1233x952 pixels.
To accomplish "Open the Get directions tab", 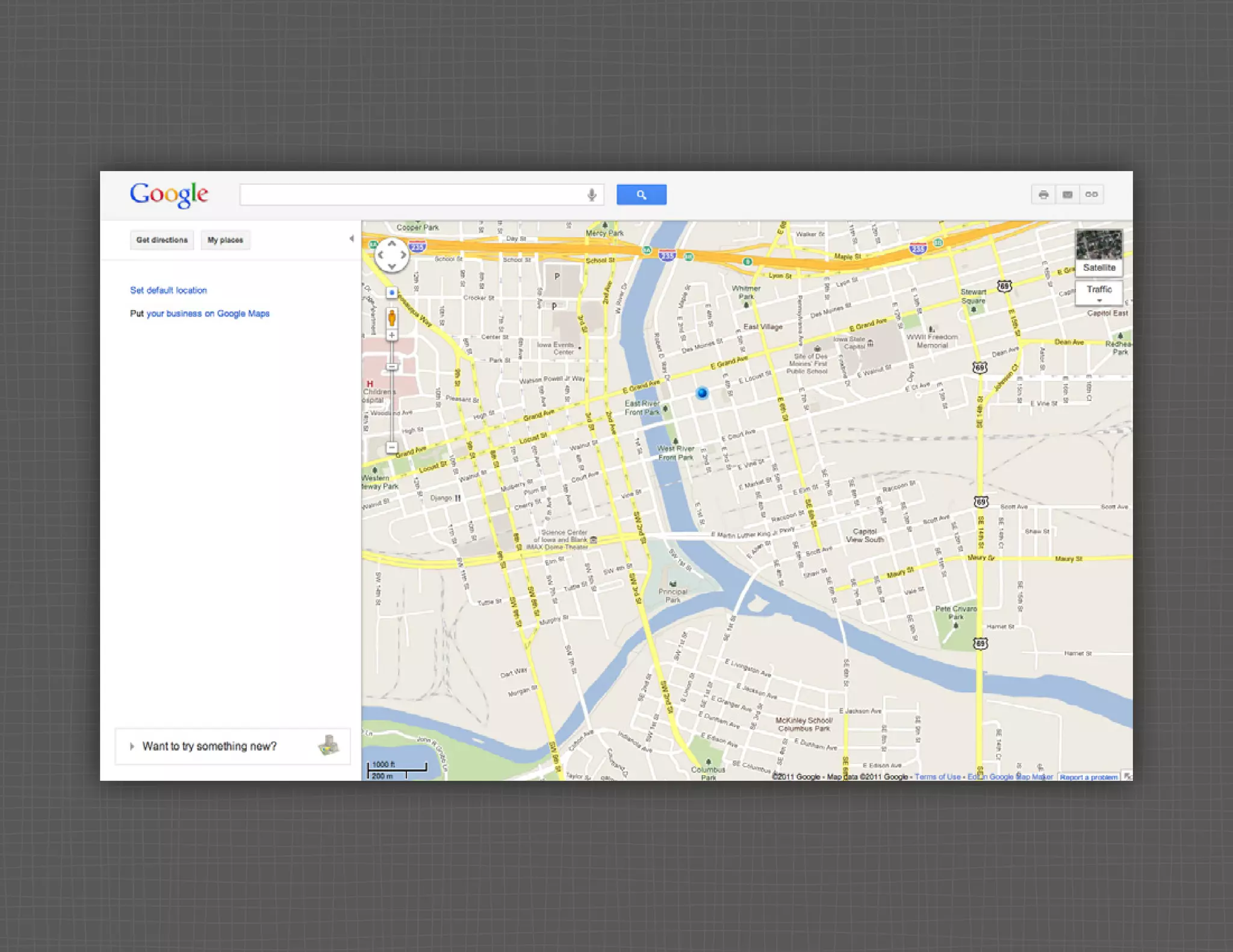I will 162,240.
